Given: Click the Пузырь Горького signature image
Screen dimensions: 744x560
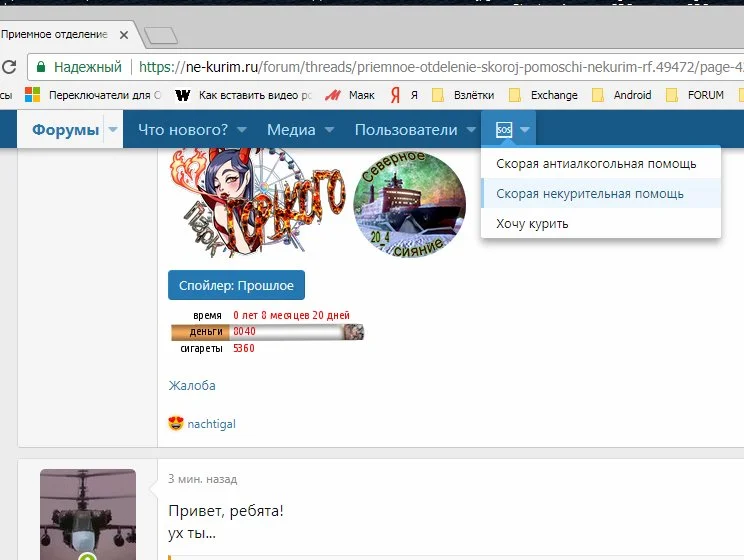Looking at the screenshot, I should click(256, 203).
